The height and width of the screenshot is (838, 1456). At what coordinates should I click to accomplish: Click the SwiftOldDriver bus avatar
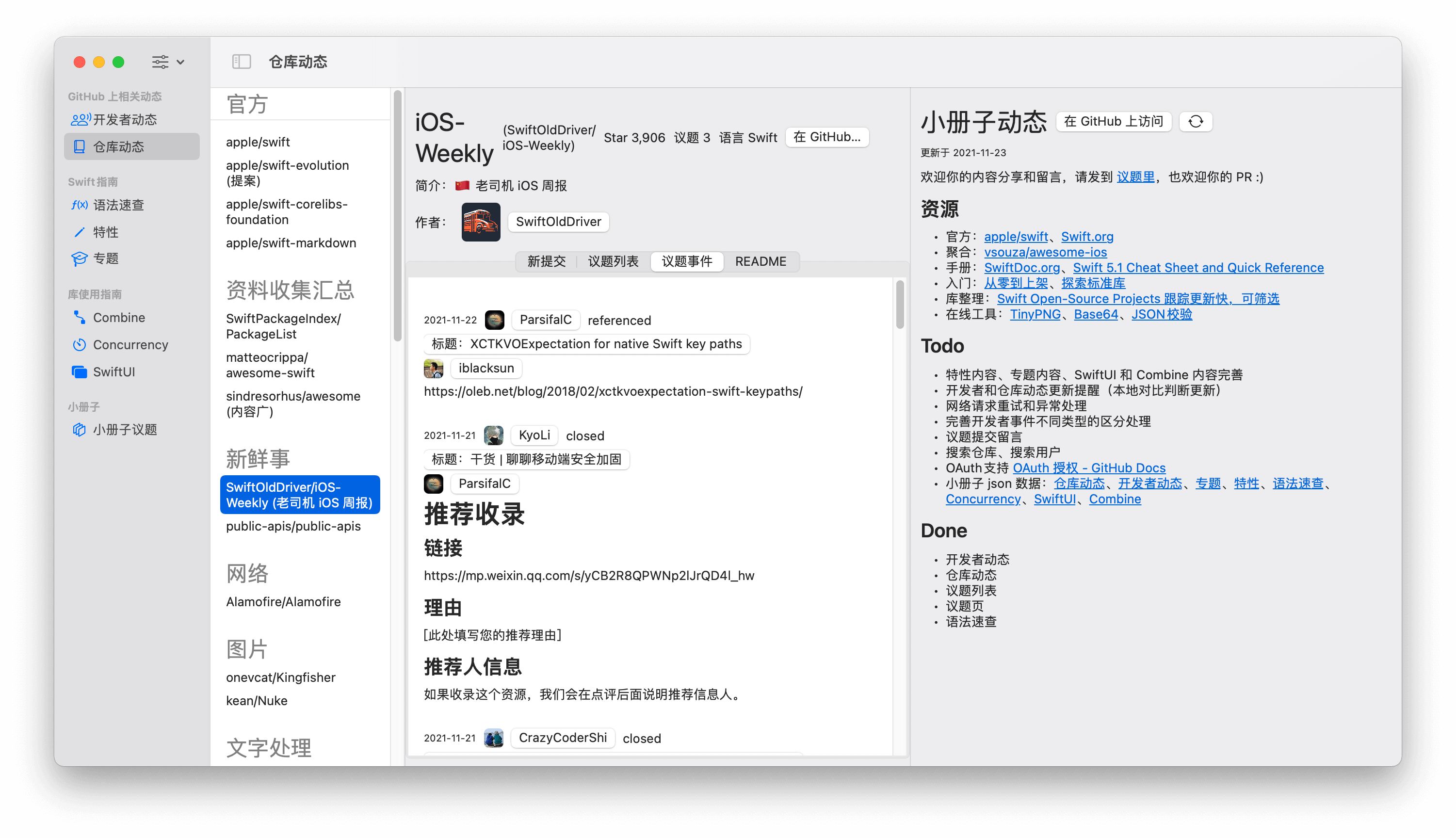pos(481,222)
